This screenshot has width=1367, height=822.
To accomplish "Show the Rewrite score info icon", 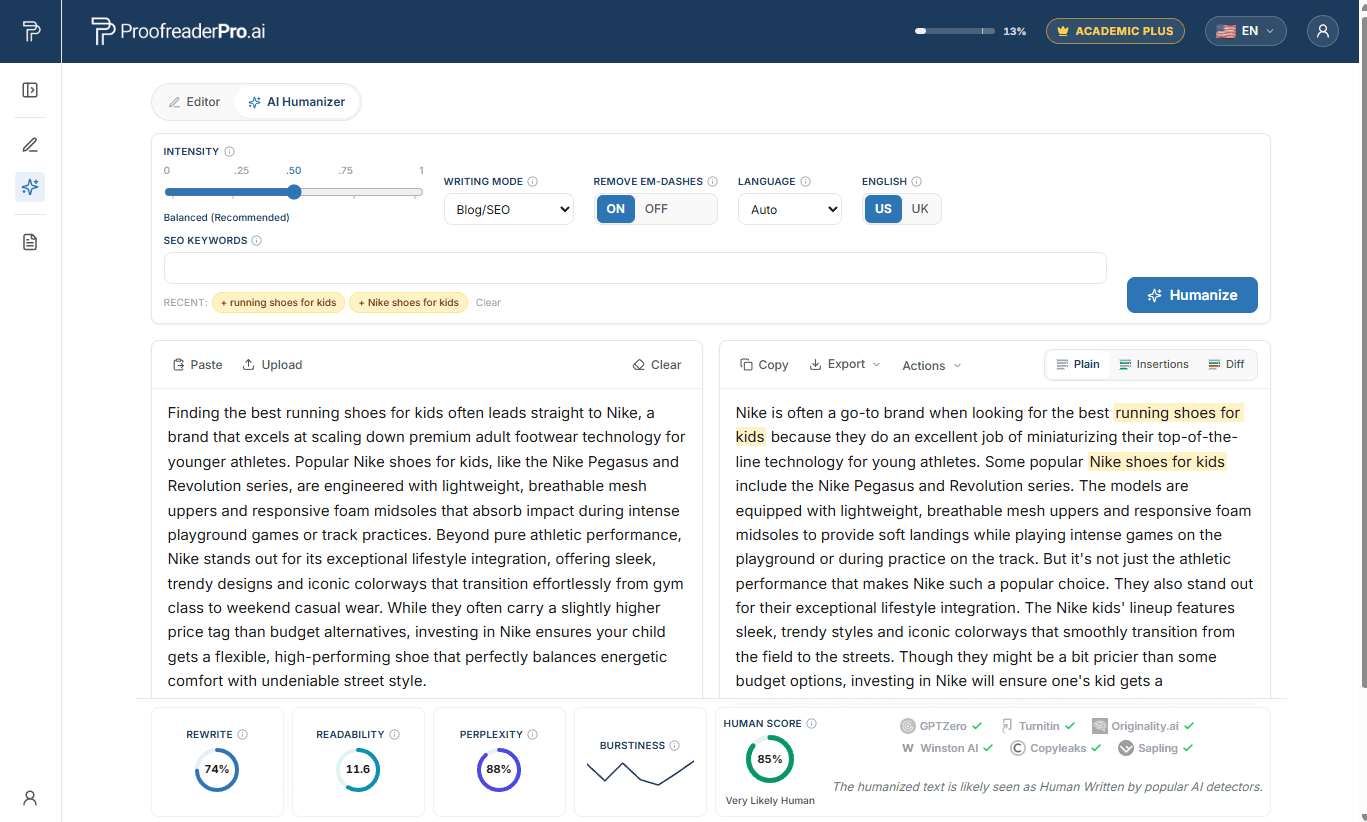I will 243,735.
